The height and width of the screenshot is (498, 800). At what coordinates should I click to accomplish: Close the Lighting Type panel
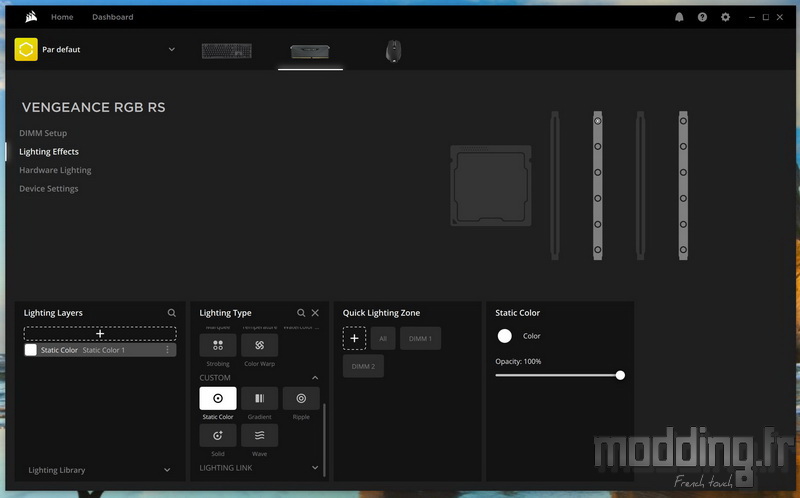[315, 313]
